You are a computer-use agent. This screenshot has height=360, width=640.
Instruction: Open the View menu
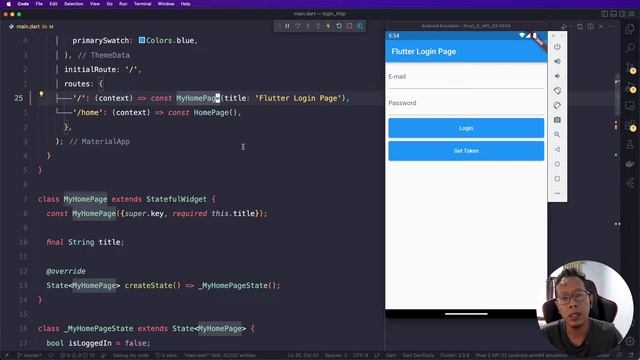coord(95,4)
